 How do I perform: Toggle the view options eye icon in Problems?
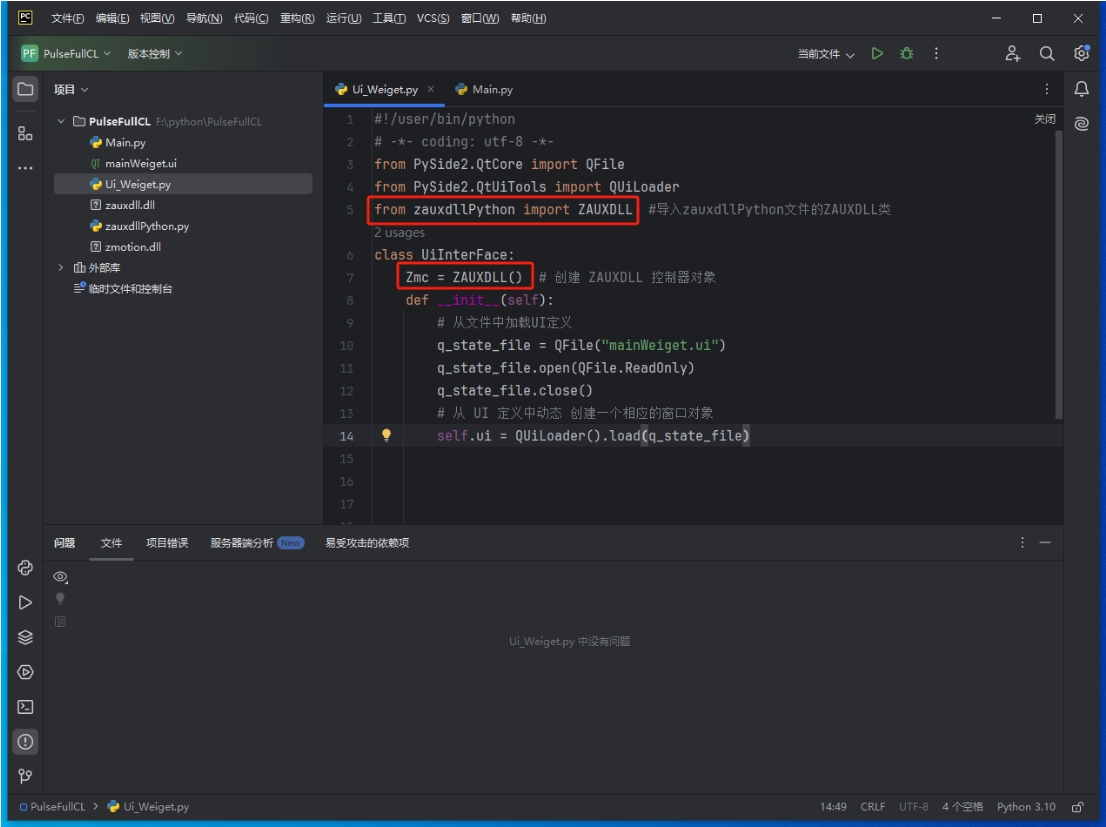click(x=61, y=577)
